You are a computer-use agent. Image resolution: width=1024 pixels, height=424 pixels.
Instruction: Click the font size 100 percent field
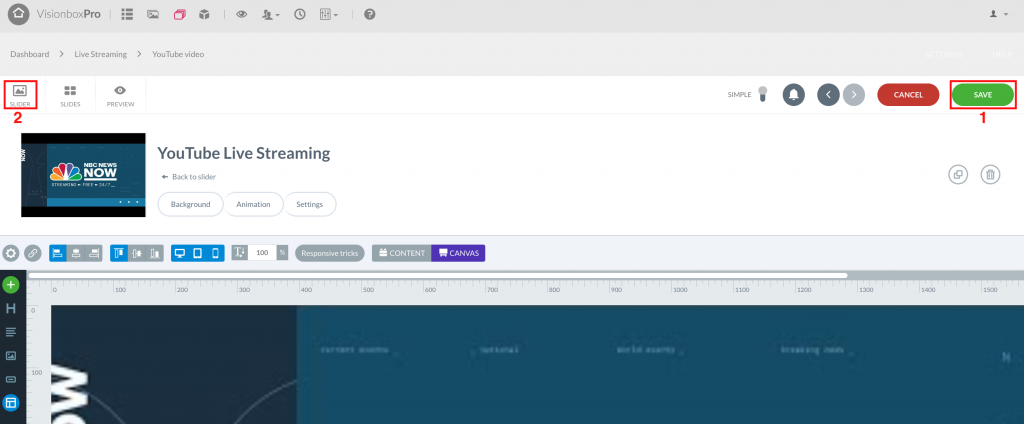point(263,253)
